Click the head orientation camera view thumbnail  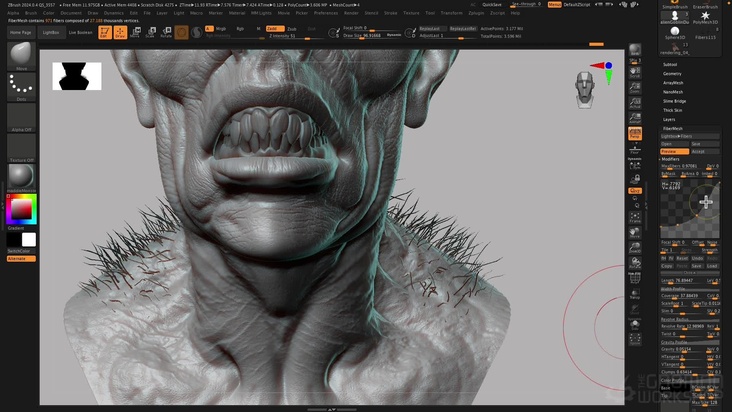tap(584, 90)
